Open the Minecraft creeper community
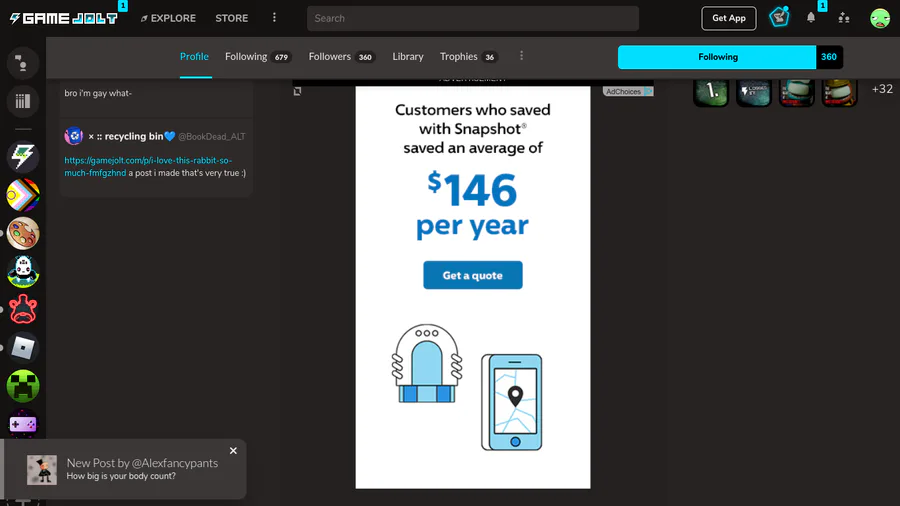900x506 pixels. 23,386
